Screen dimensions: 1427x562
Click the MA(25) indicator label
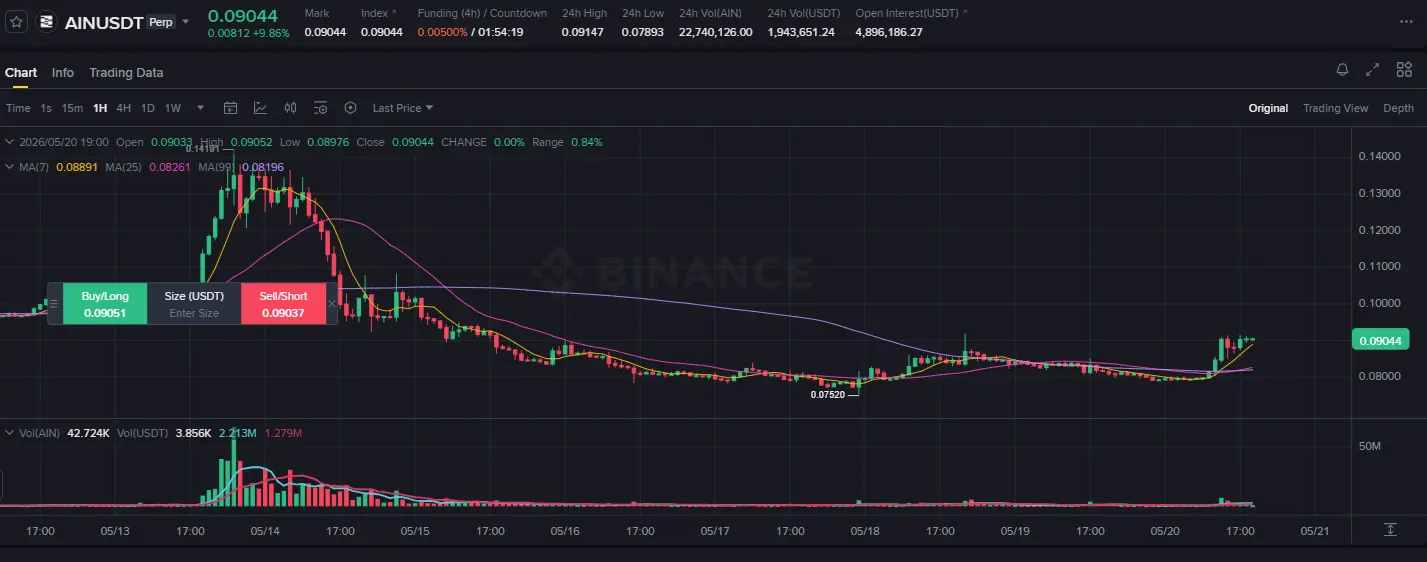coord(124,167)
